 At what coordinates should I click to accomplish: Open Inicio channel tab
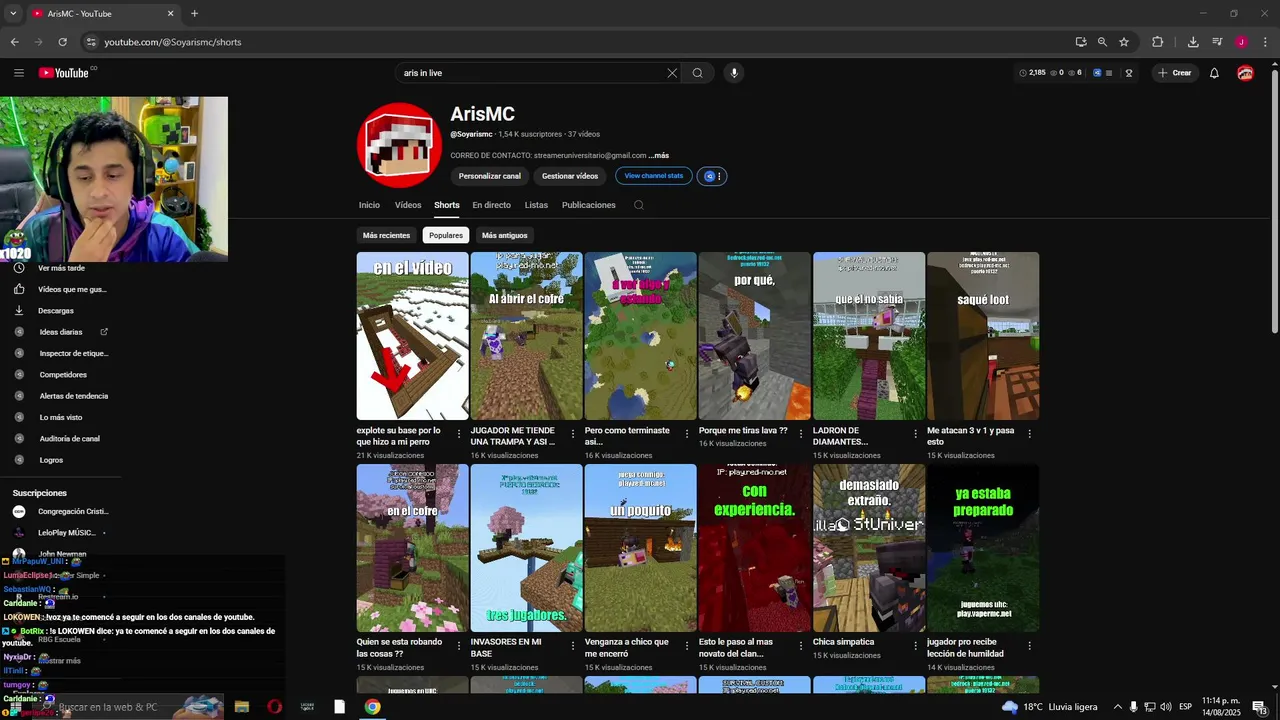point(369,205)
